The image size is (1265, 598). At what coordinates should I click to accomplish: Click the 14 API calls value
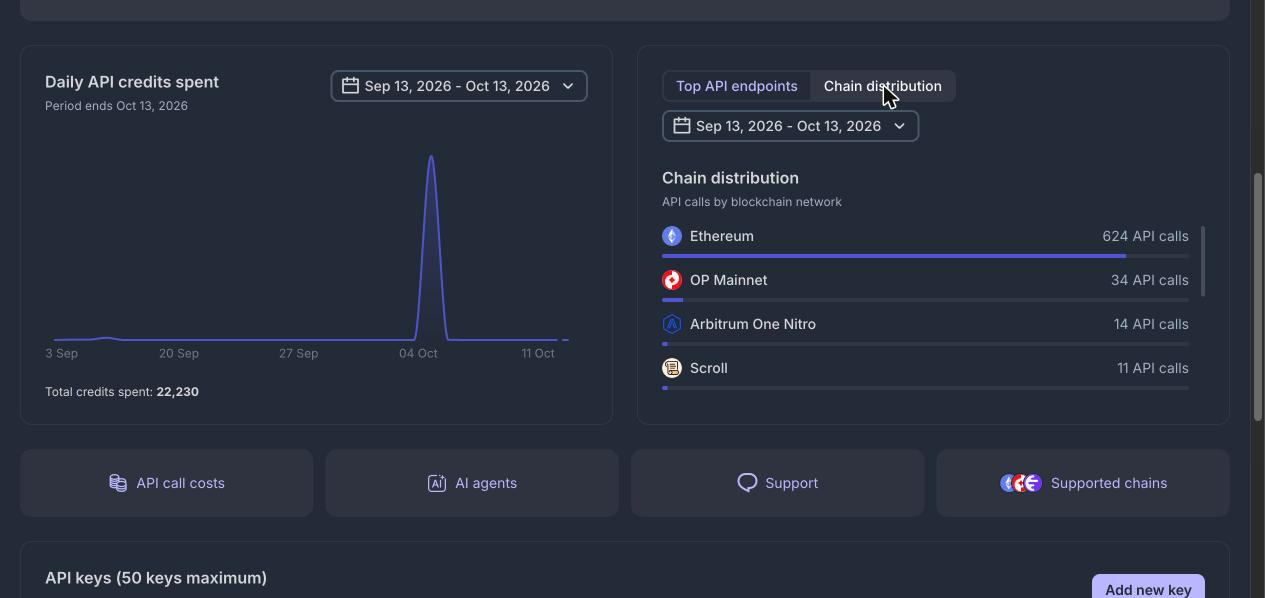[1151, 324]
